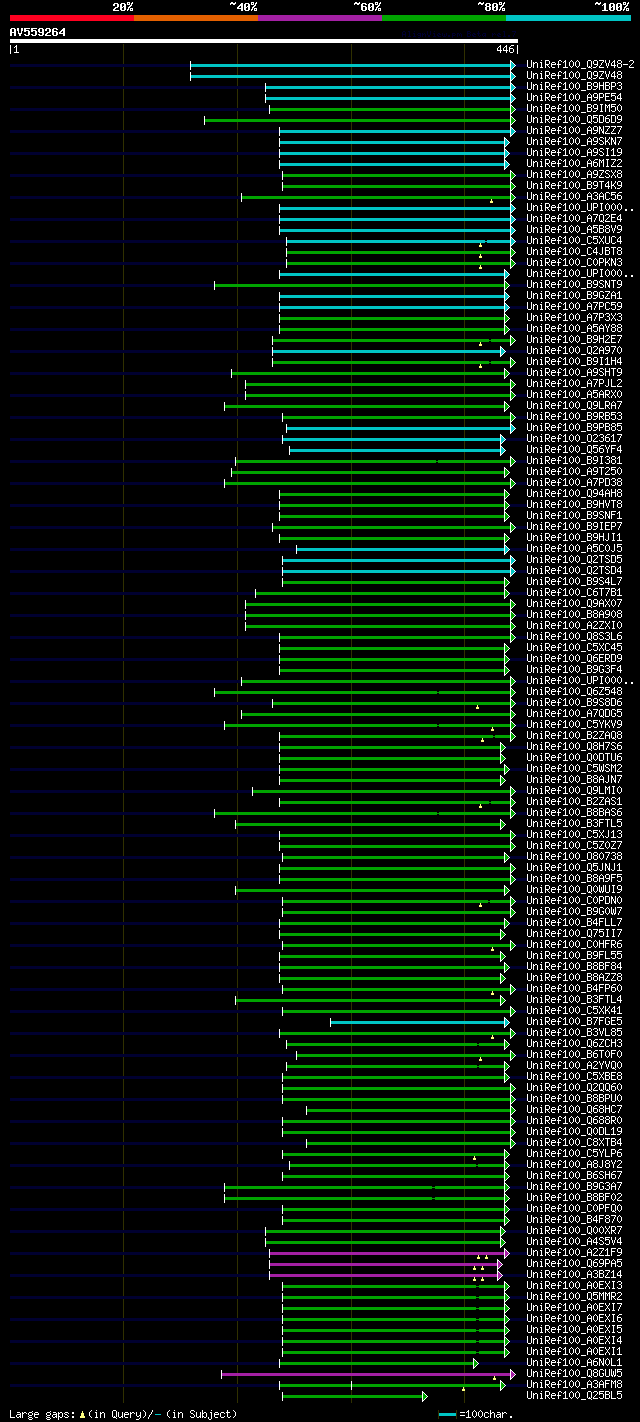Open the UniRef100_Q9ZV48-2 hit label
The width and height of the screenshot is (640, 1422).
[580, 64]
